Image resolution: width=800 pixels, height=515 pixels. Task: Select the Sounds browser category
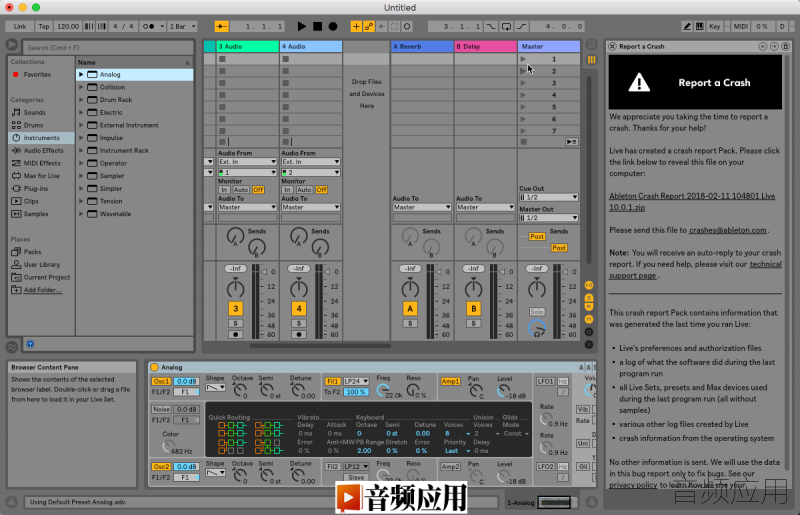35,113
